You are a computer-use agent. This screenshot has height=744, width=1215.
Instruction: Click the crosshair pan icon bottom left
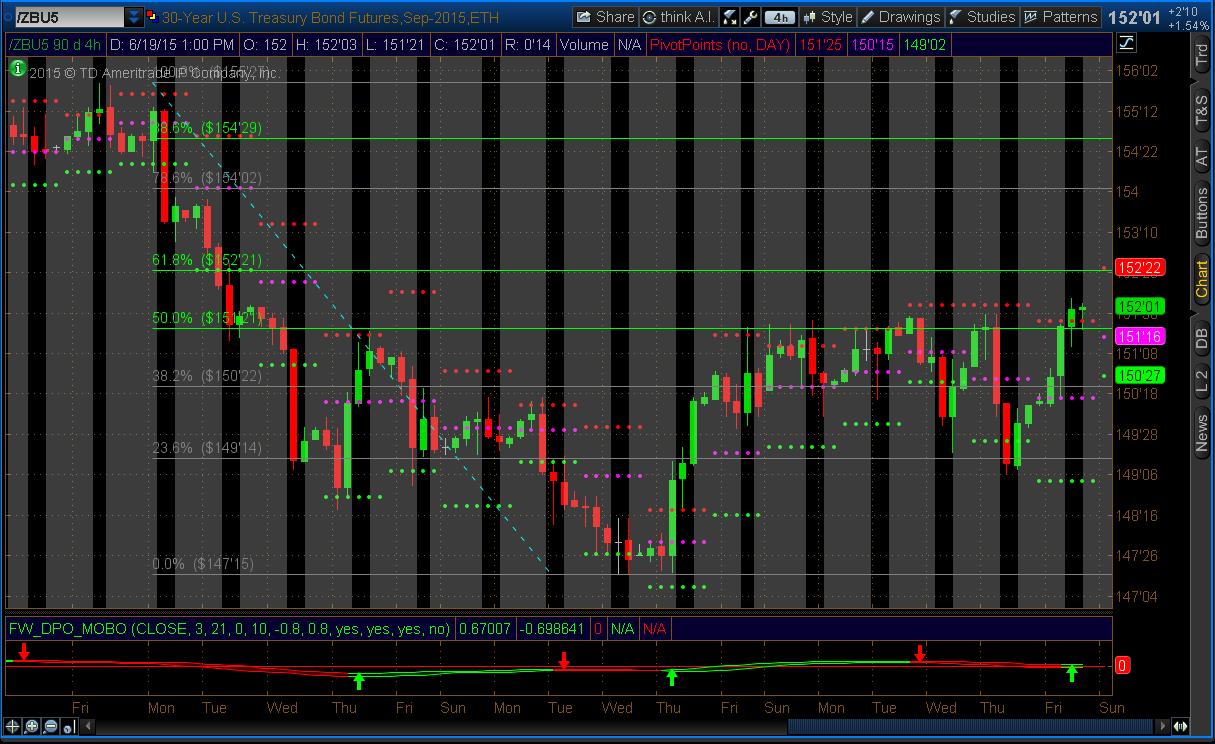13,727
